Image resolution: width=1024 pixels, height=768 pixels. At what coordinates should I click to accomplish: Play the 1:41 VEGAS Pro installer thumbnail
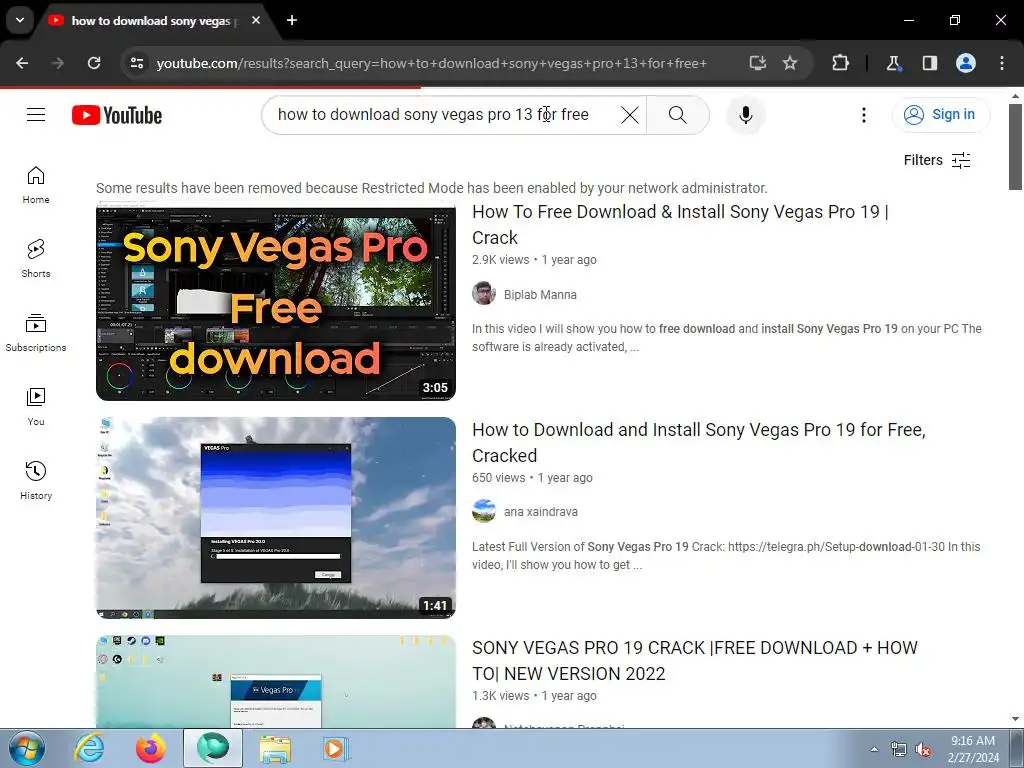pos(276,518)
